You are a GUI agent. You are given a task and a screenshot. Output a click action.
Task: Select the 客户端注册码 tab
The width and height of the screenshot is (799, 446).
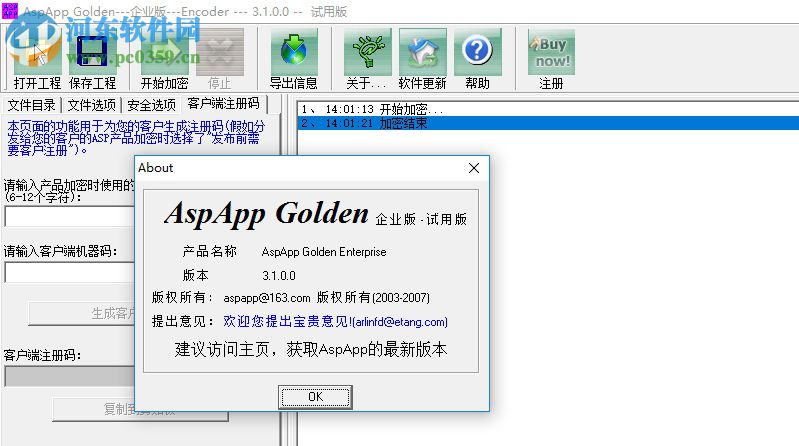pos(224,103)
